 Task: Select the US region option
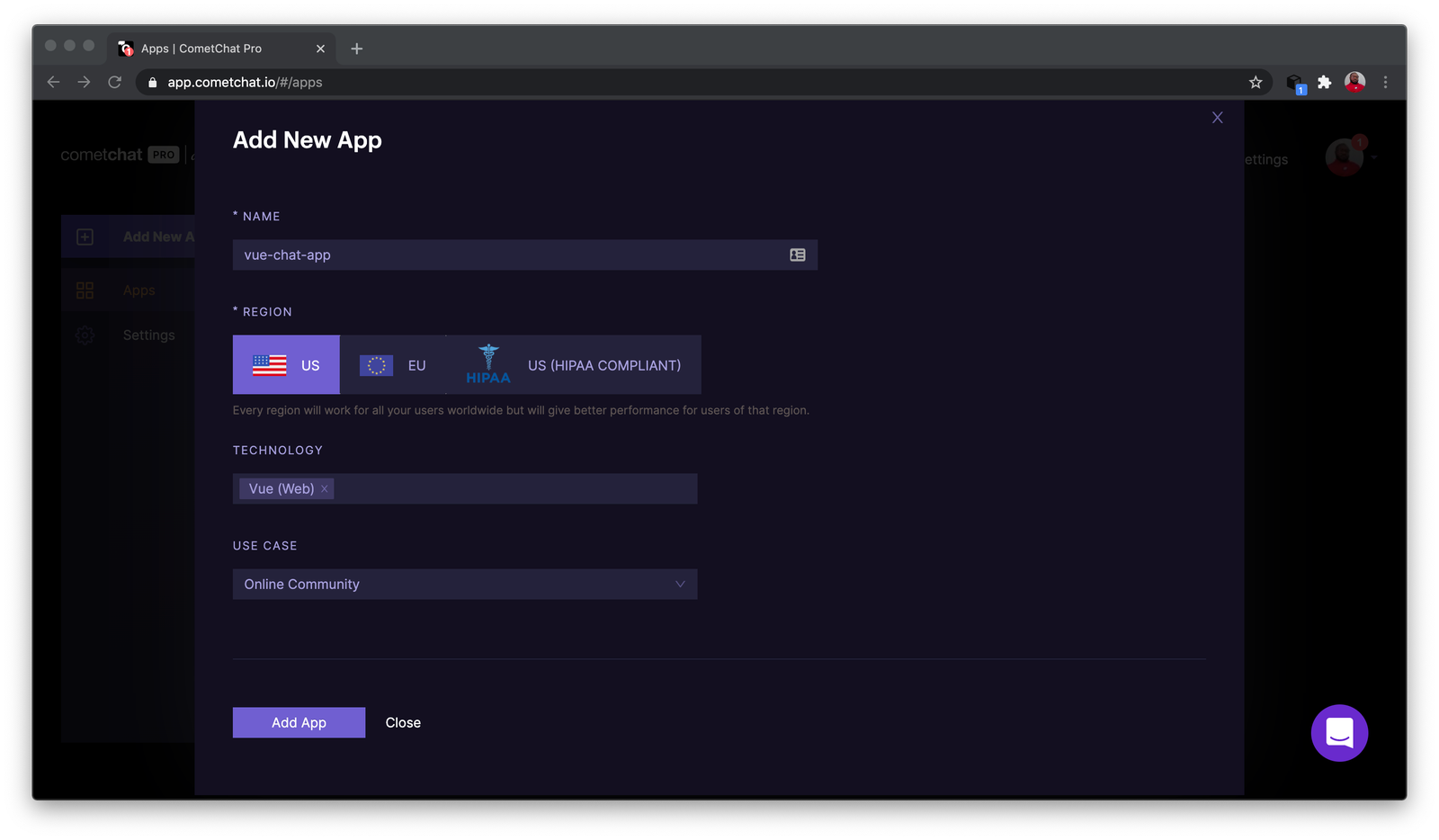tap(286, 364)
